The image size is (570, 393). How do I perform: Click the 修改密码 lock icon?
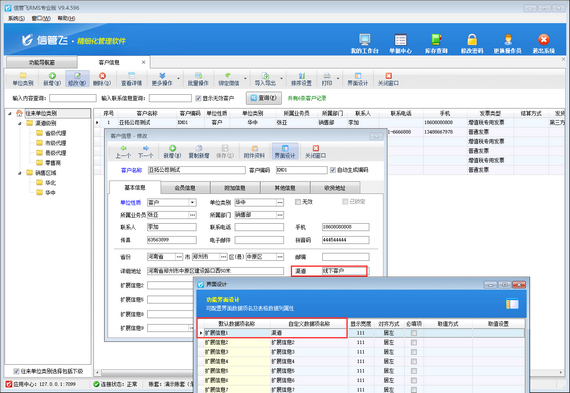[x=472, y=40]
